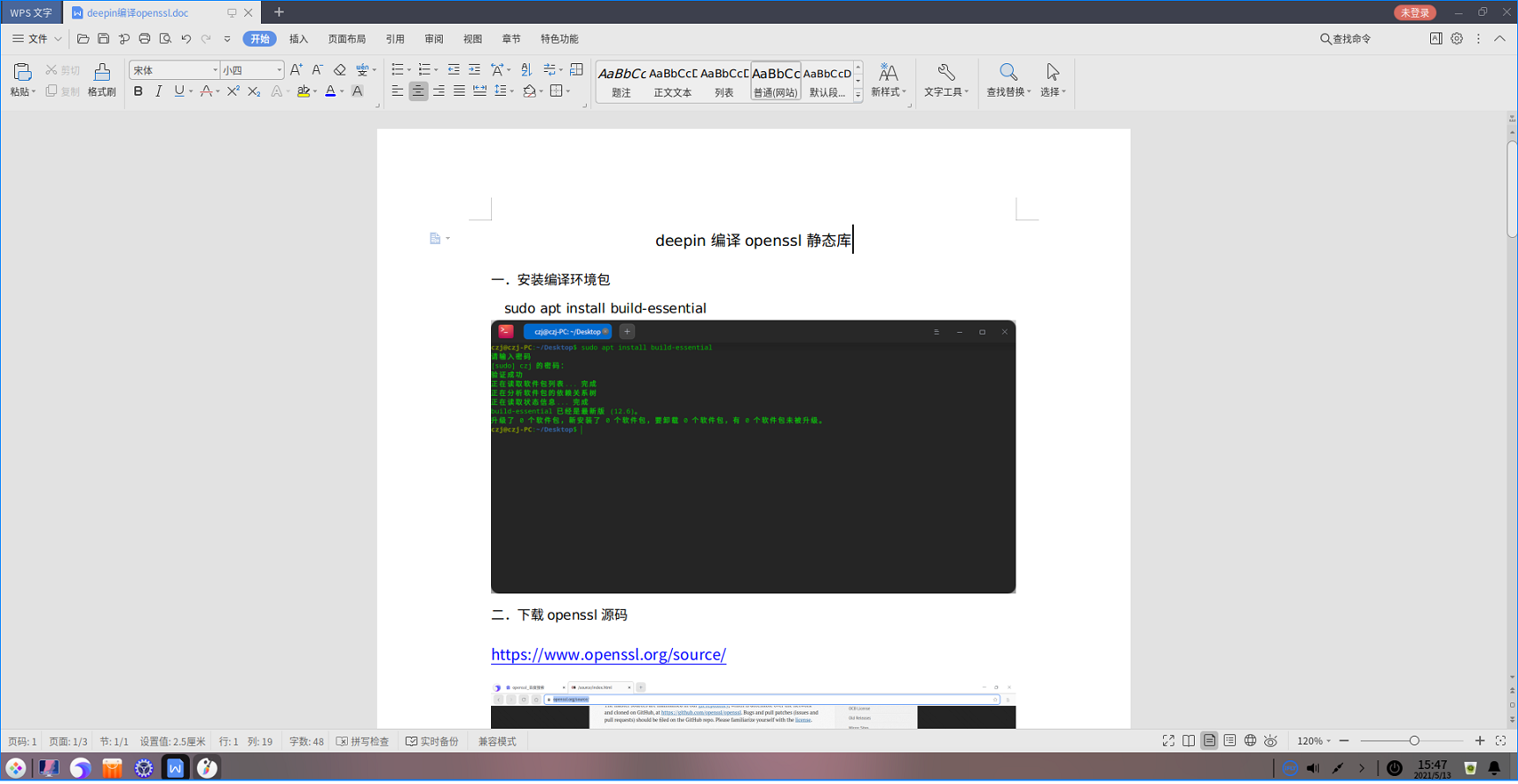This screenshot has width=1518, height=784.
Task: Decrease font size with the A- icon
Action: coord(317,70)
